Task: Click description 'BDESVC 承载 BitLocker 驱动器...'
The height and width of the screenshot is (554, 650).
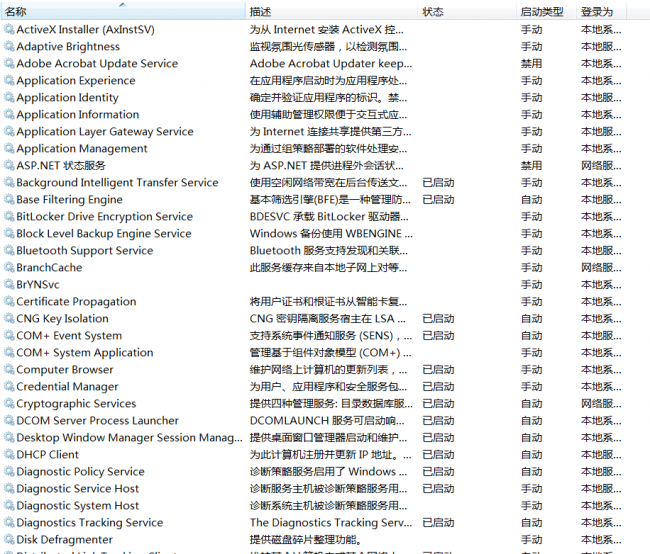Action: pos(329,216)
